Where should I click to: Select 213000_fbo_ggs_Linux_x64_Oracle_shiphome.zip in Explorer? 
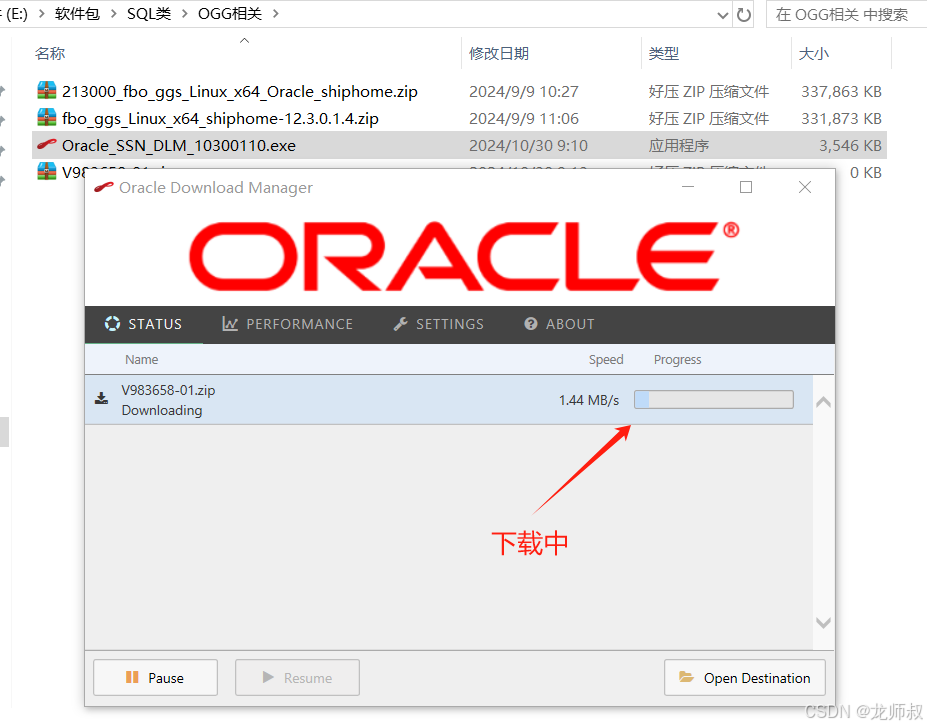(x=239, y=92)
